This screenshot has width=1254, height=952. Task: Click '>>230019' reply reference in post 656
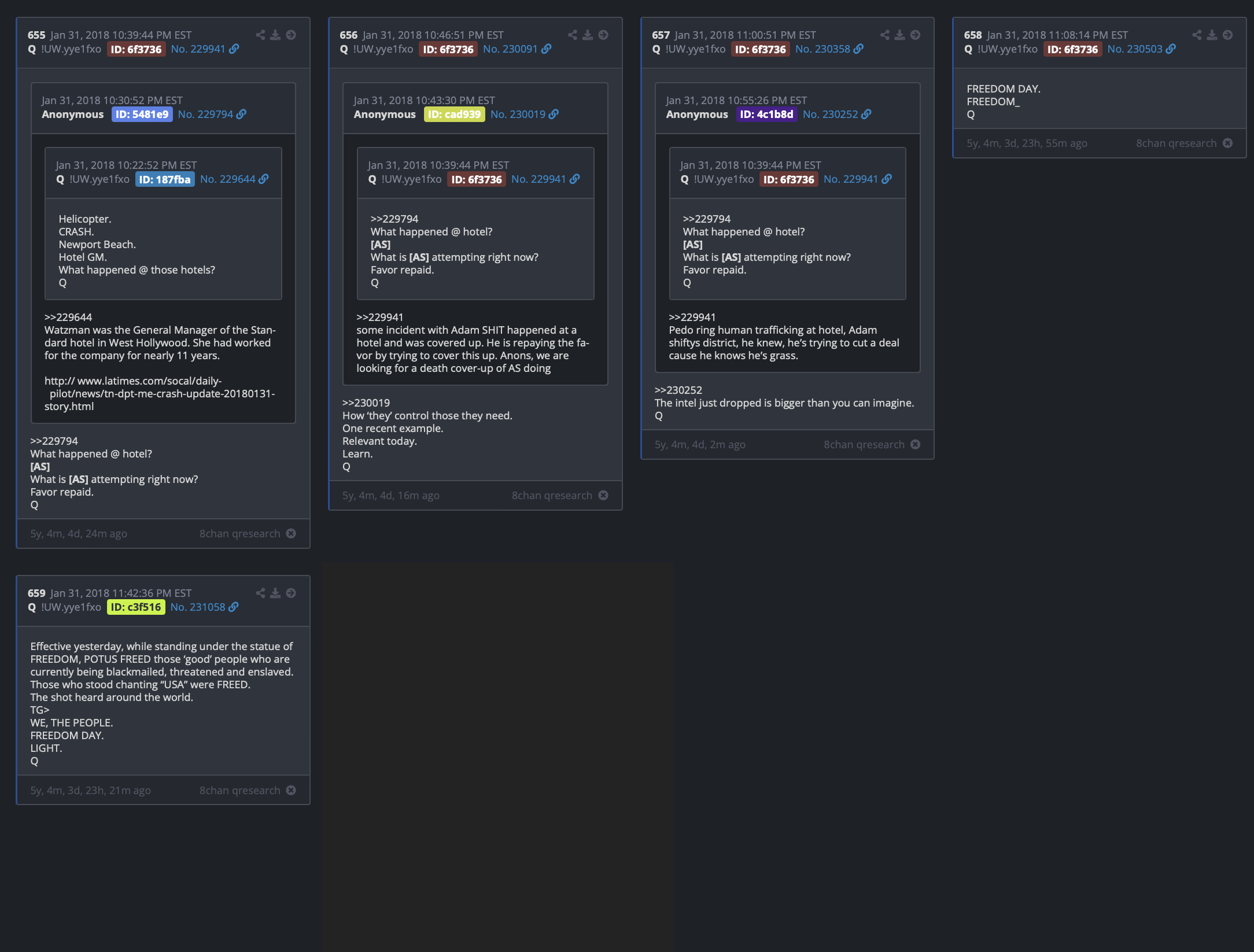[x=366, y=403]
